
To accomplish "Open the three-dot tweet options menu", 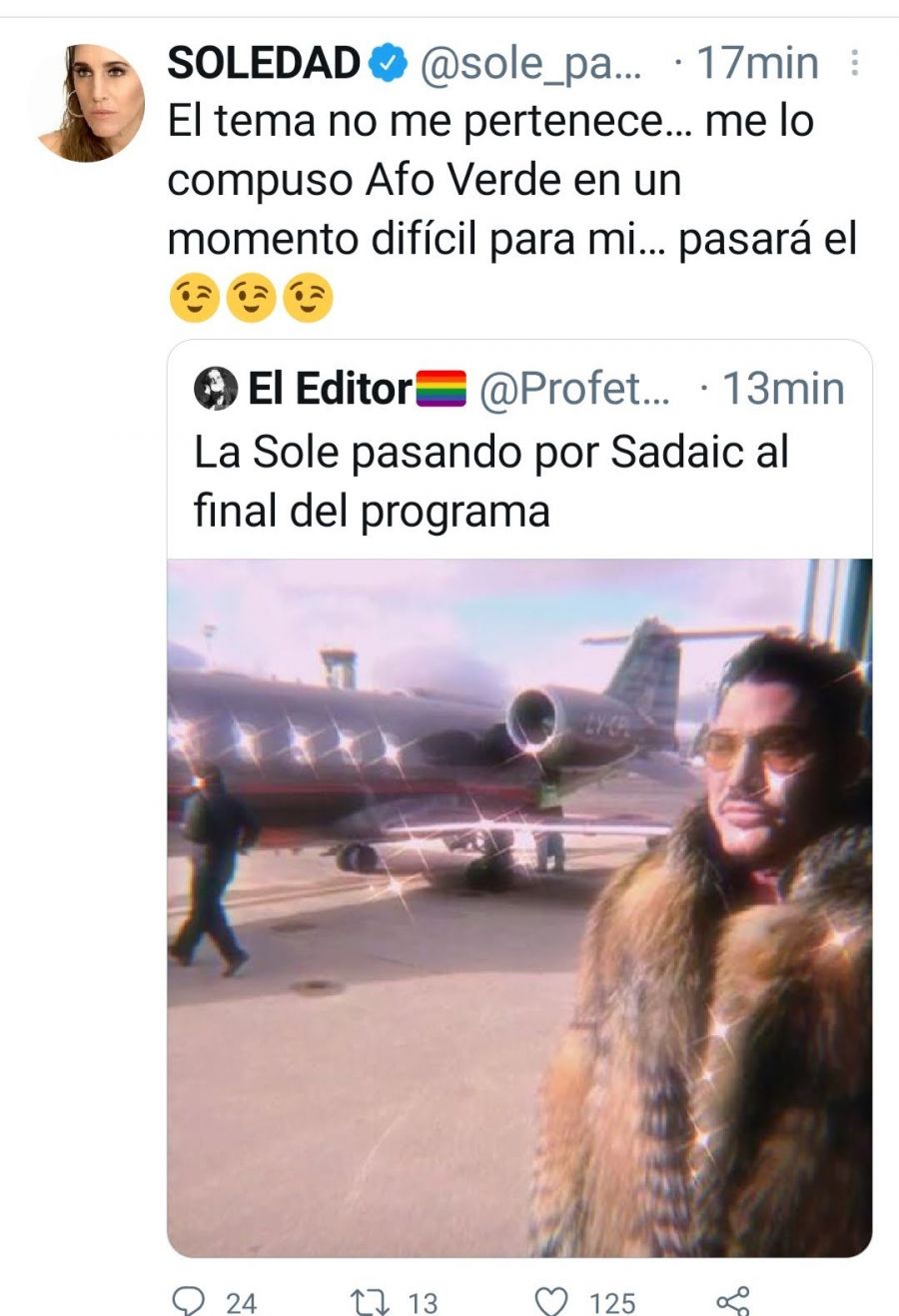I will click(854, 63).
